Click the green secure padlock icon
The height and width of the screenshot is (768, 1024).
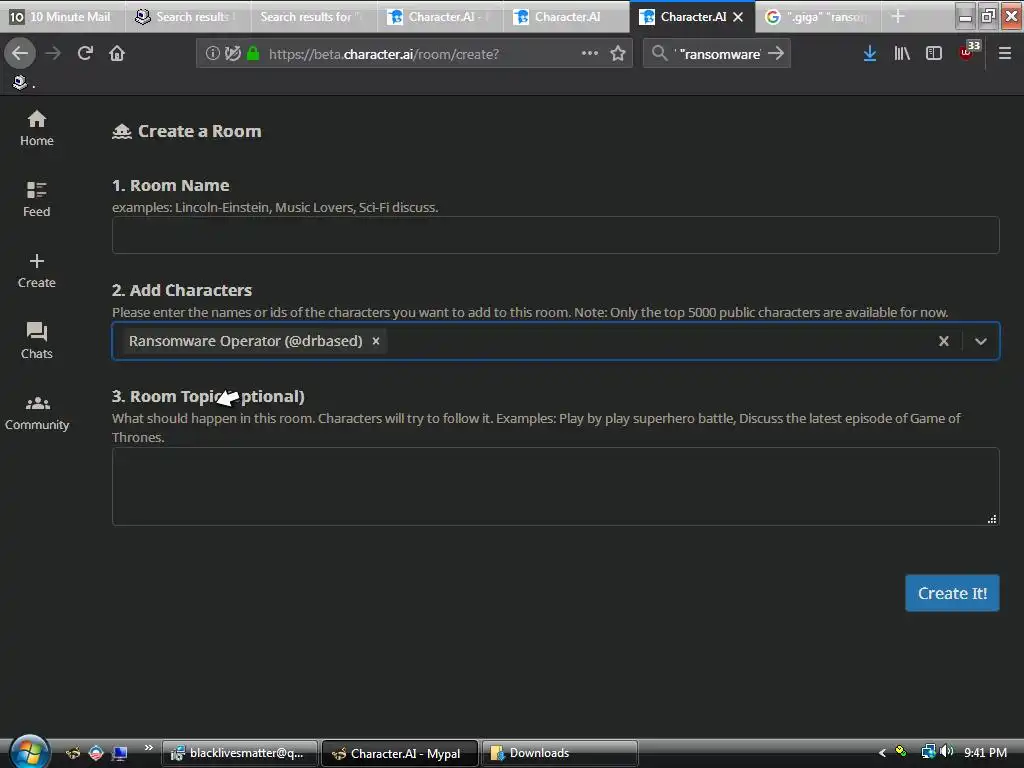coord(253,54)
